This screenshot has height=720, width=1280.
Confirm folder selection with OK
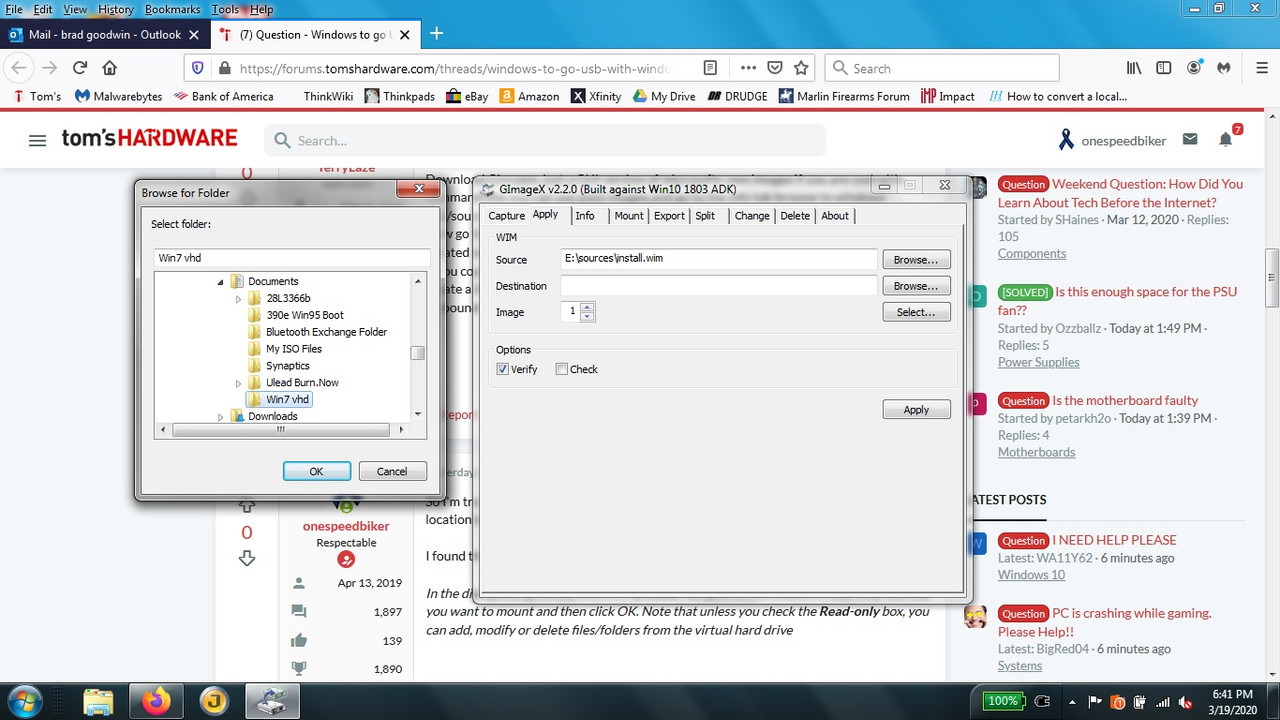click(316, 472)
